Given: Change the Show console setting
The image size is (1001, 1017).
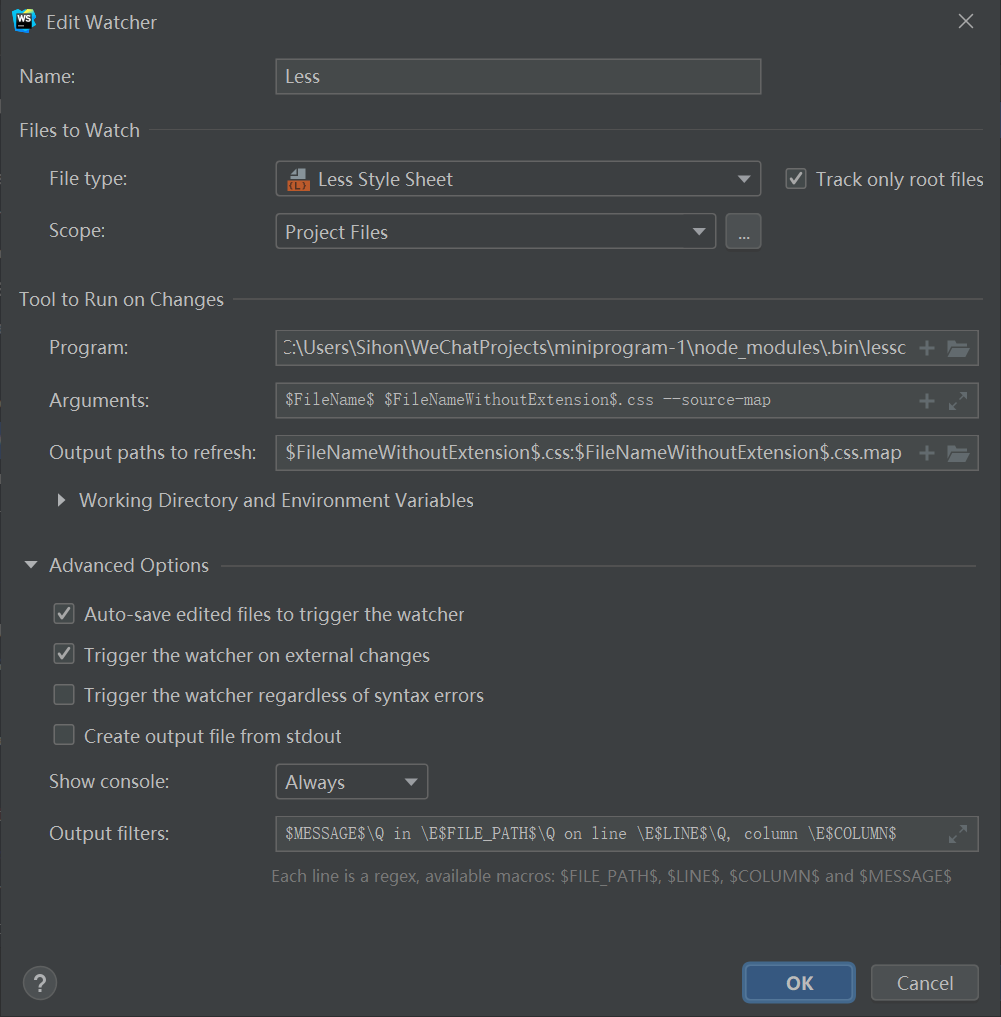Looking at the screenshot, I should pos(351,781).
